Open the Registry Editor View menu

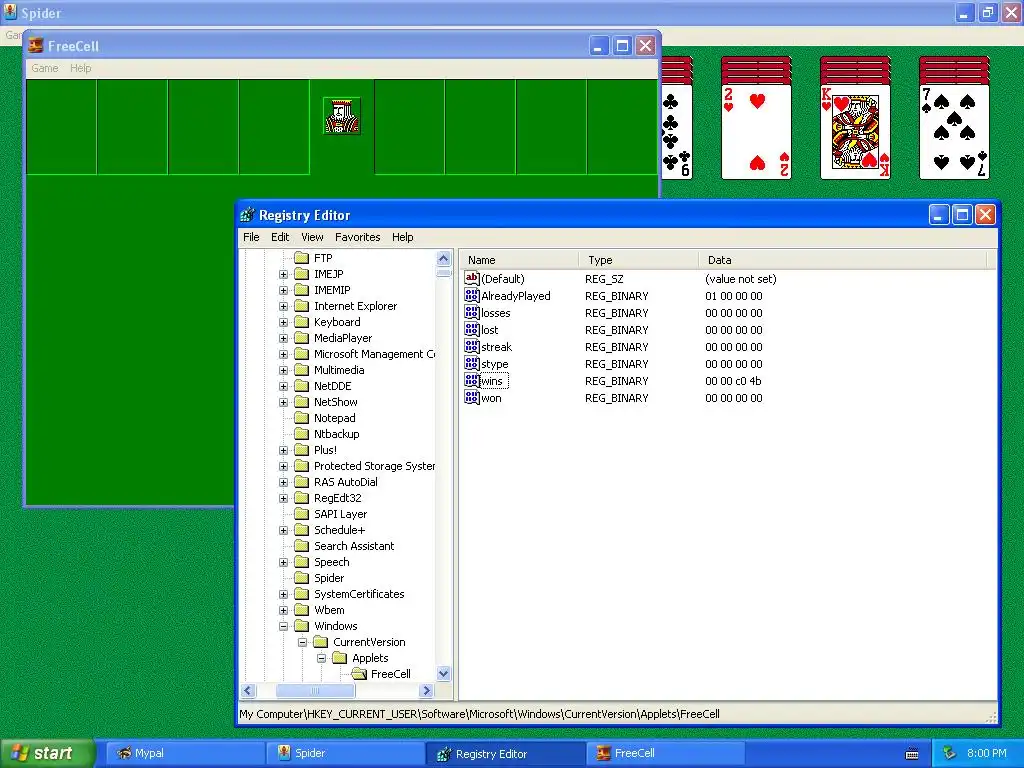point(312,237)
